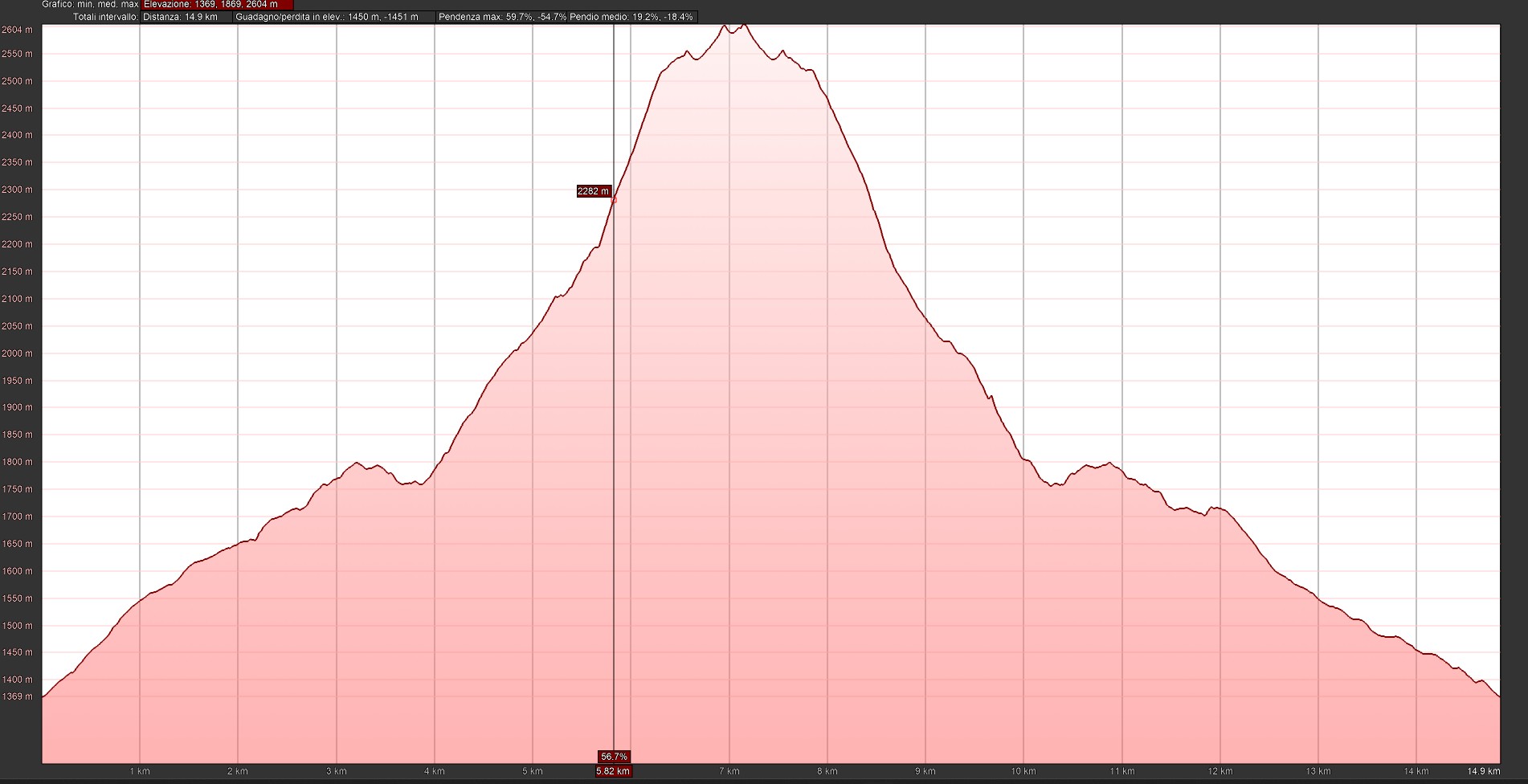Click the Totali intervallo label
Screen dimensions: 1528x784
click(x=105, y=17)
